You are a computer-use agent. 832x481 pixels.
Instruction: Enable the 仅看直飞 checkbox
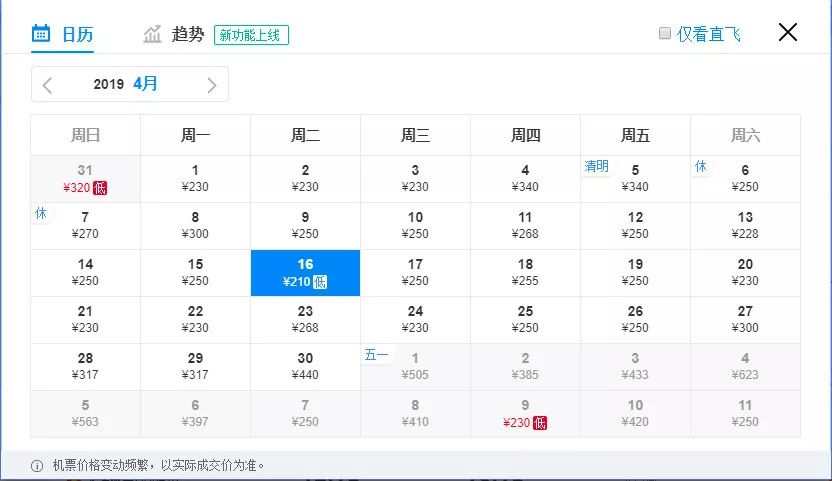pos(665,33)
